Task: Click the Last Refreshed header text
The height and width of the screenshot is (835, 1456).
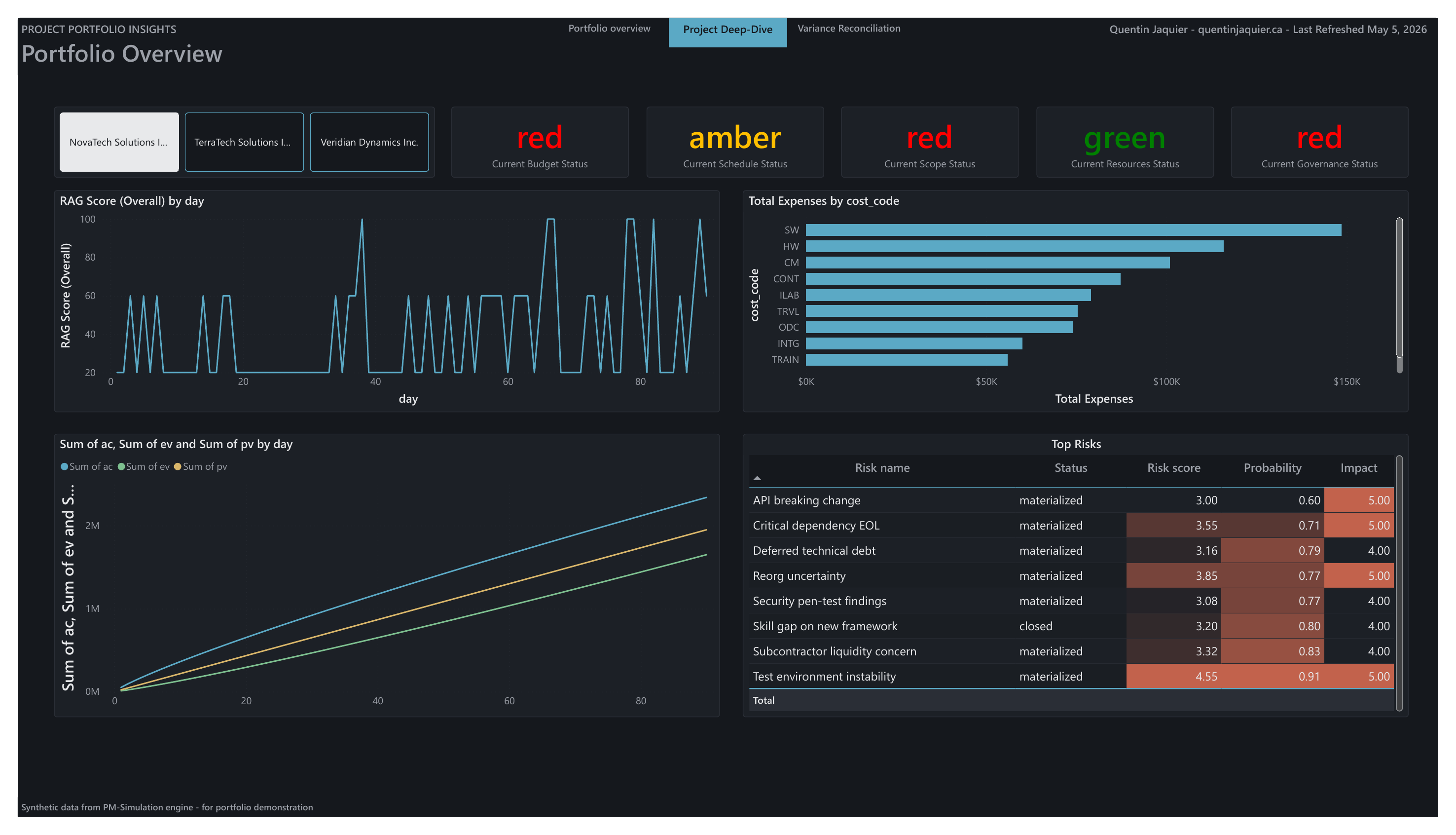Action: coord(1359,29)
